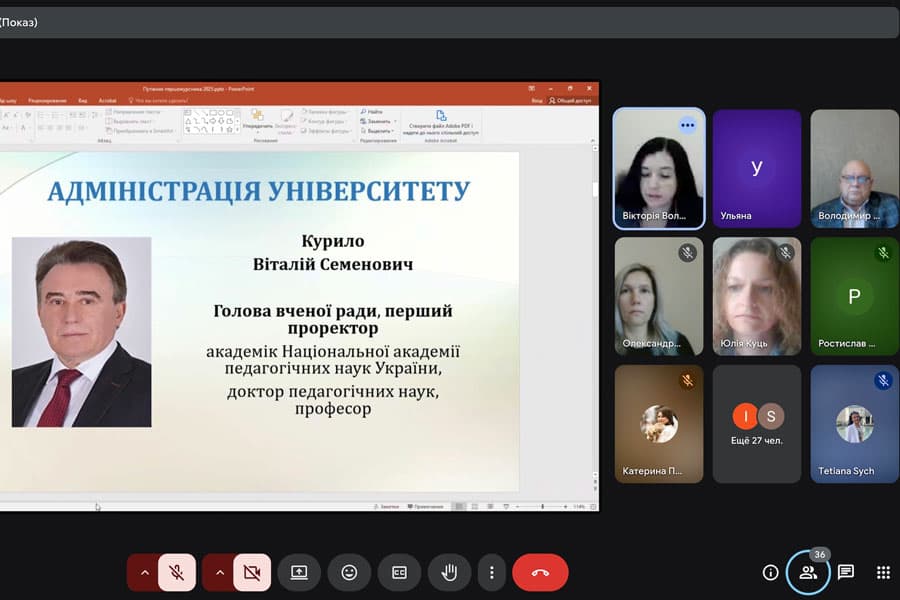Click the PowerPoint zoom slider
This screenshot has width=900, height=600.
click(x=542, y=506)
